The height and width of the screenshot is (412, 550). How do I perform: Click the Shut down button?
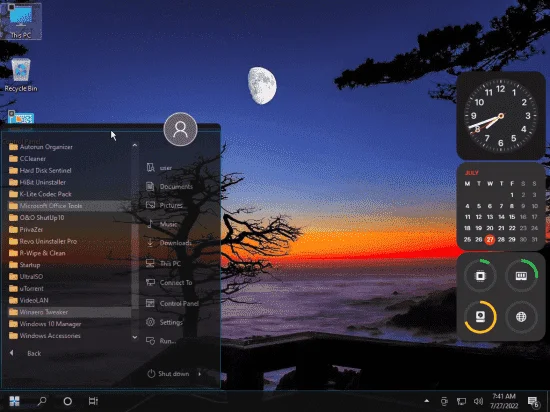[x=169, y=373]
